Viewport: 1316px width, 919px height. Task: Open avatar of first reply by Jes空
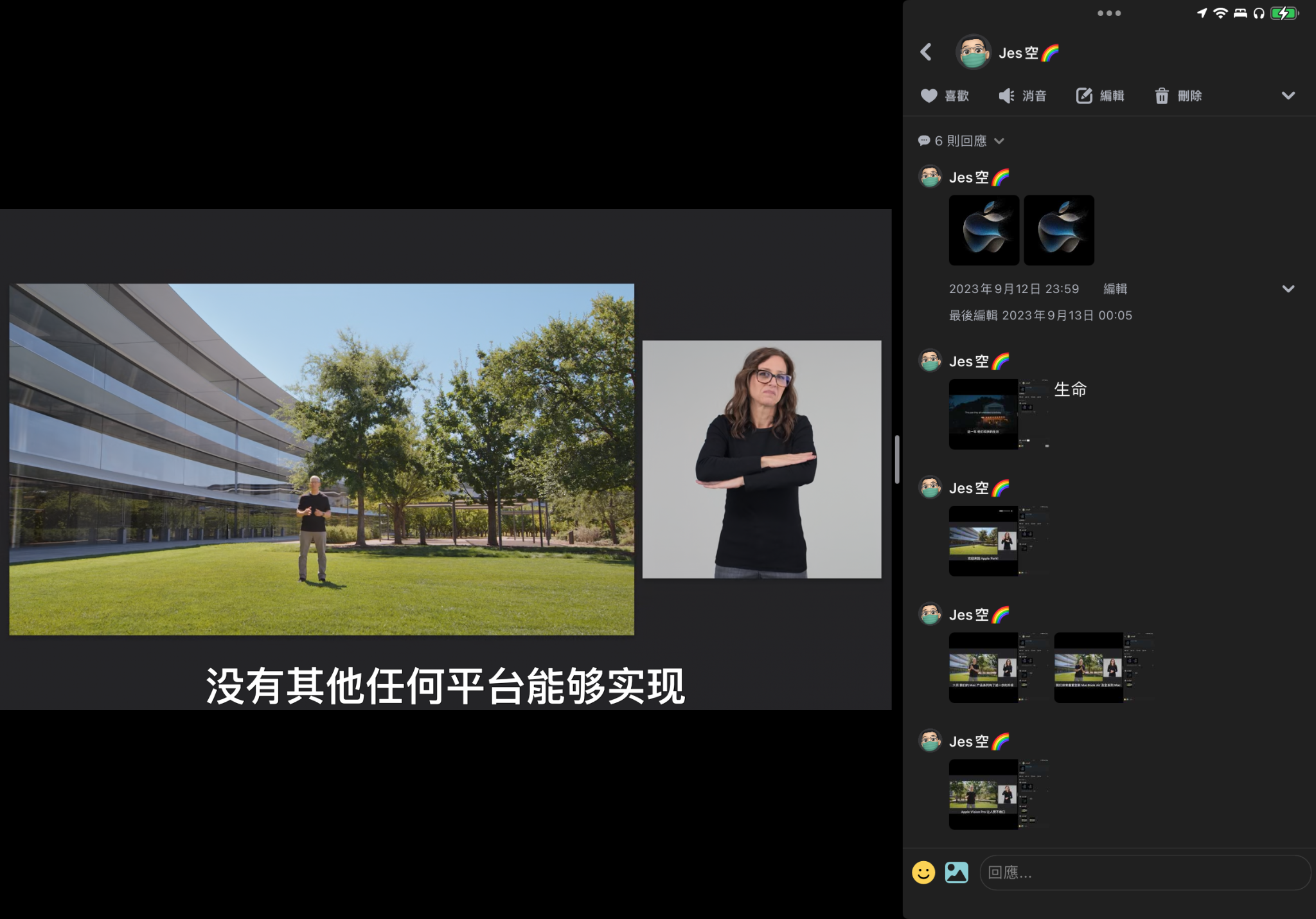pyautogui.click(x=930, y=177)
